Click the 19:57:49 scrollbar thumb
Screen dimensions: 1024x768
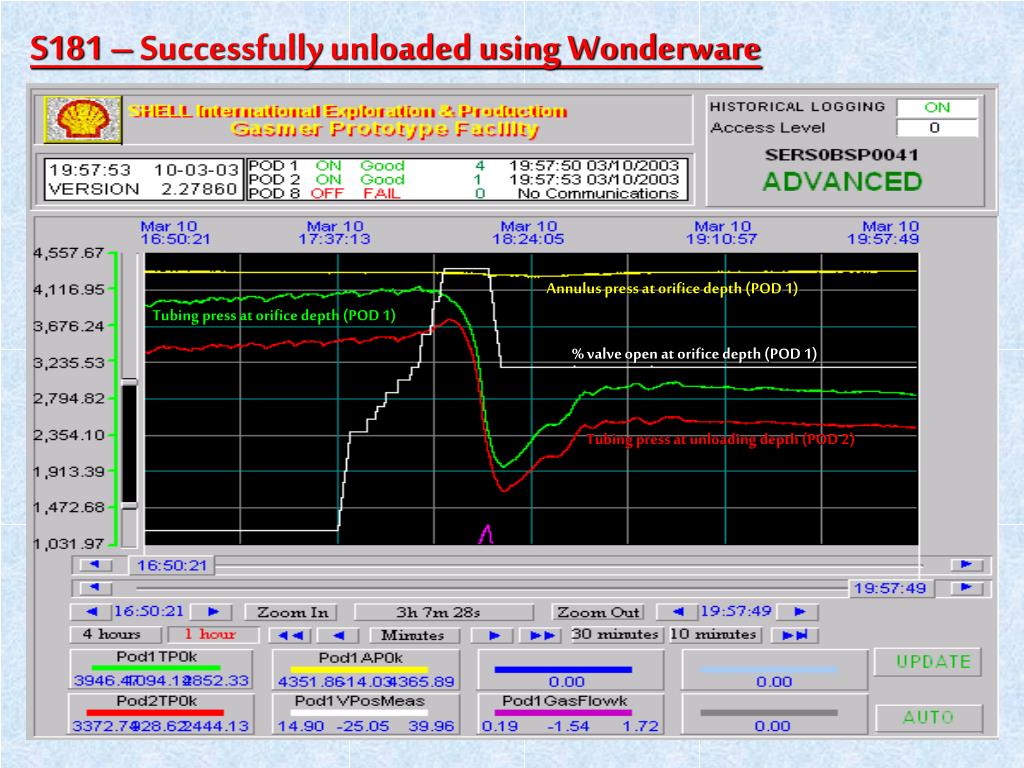coord(890,588)
